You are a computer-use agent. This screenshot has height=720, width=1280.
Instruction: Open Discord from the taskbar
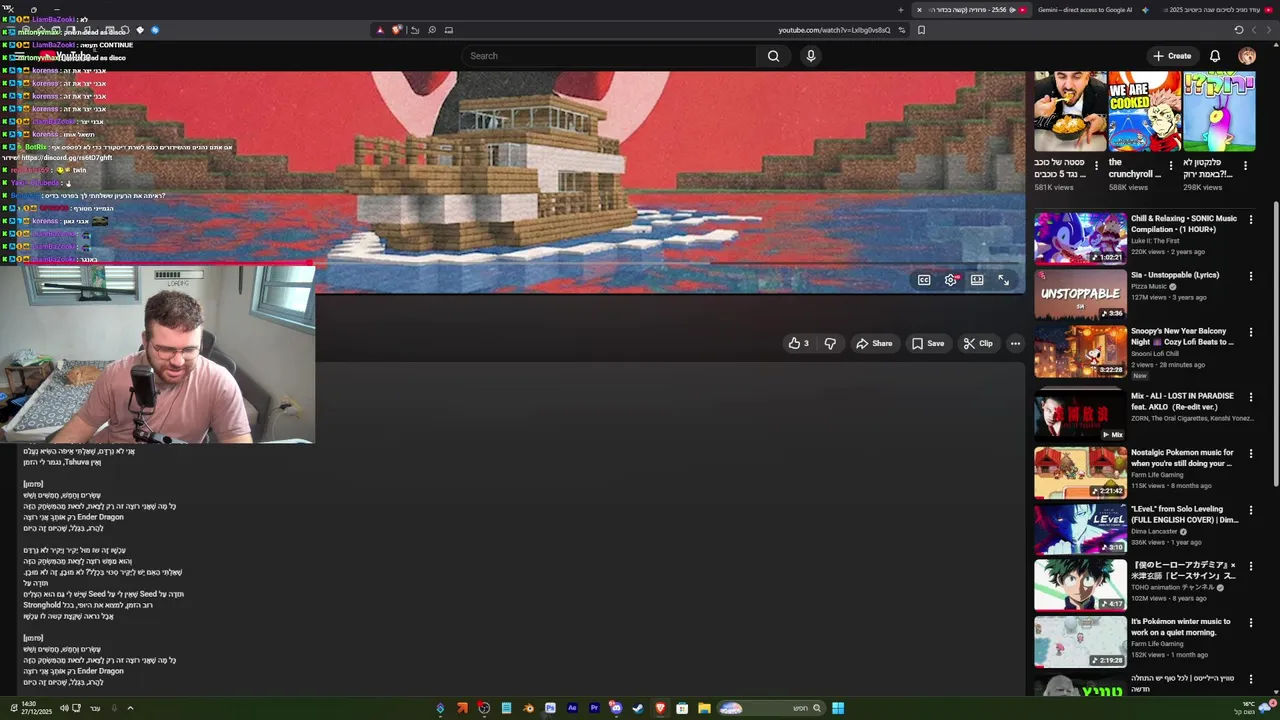pyautogui.click(x=616, y=708)
